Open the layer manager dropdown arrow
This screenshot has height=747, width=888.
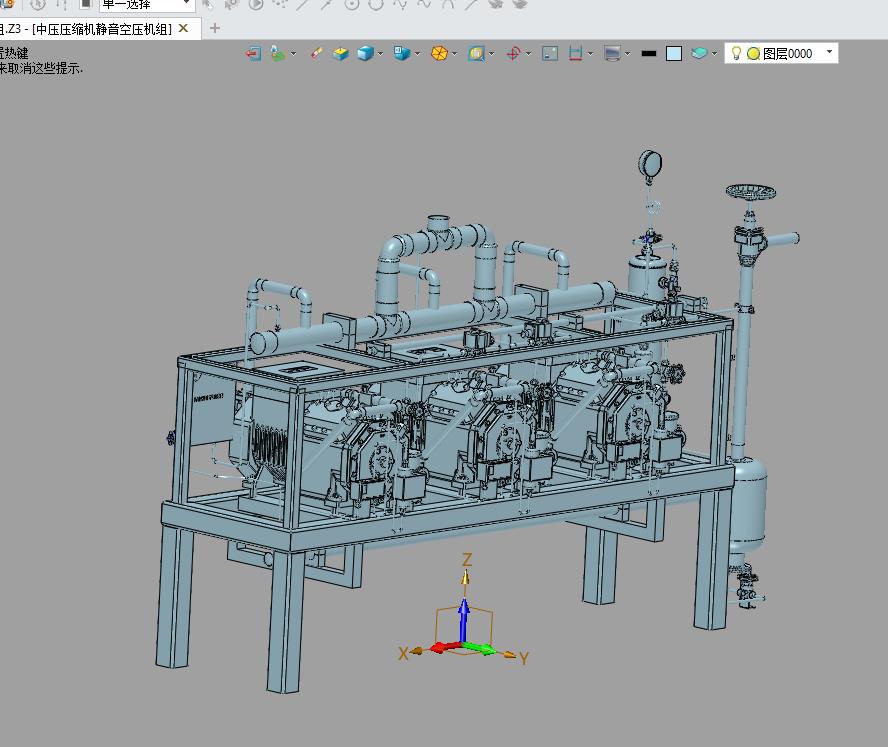click(x=714, y=54)
